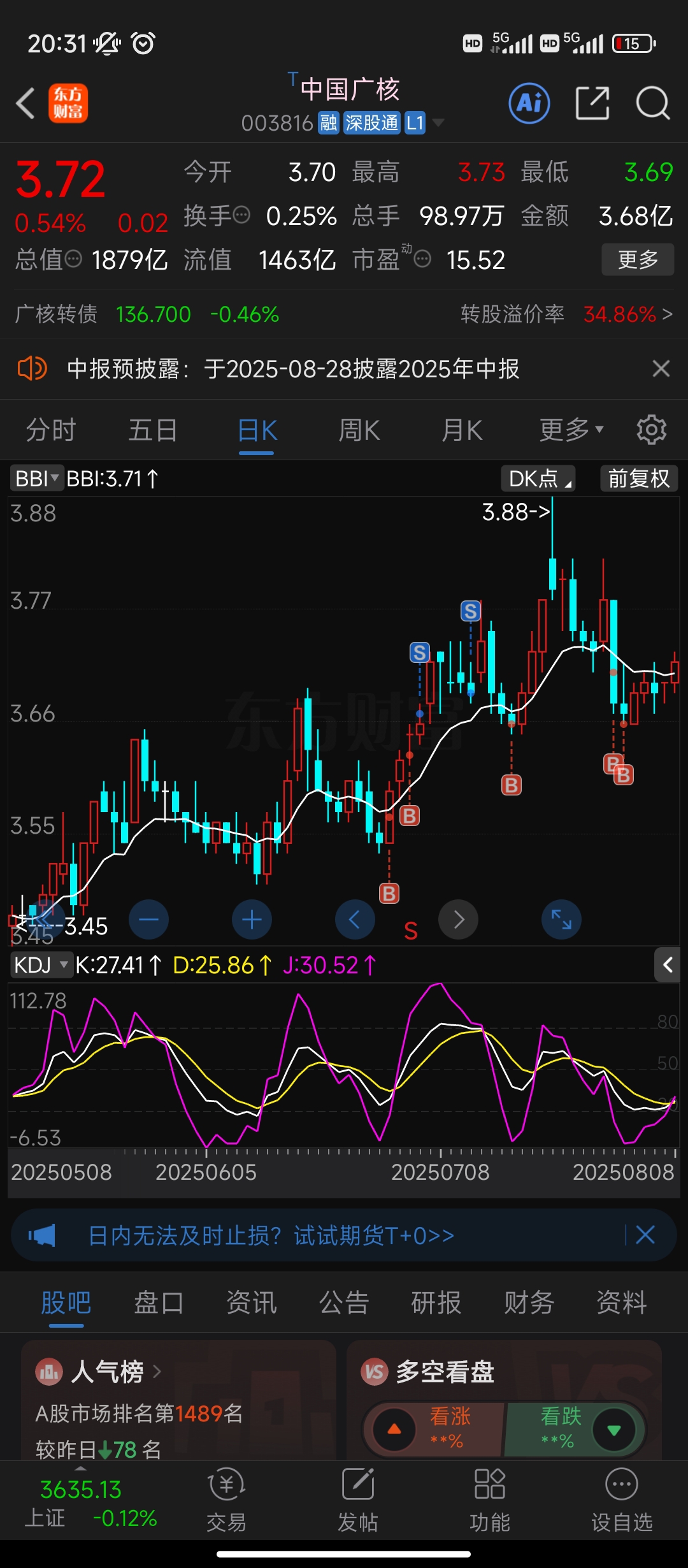
Task: Tap the 换手 info icon
Action: click(x=241, y=215)
